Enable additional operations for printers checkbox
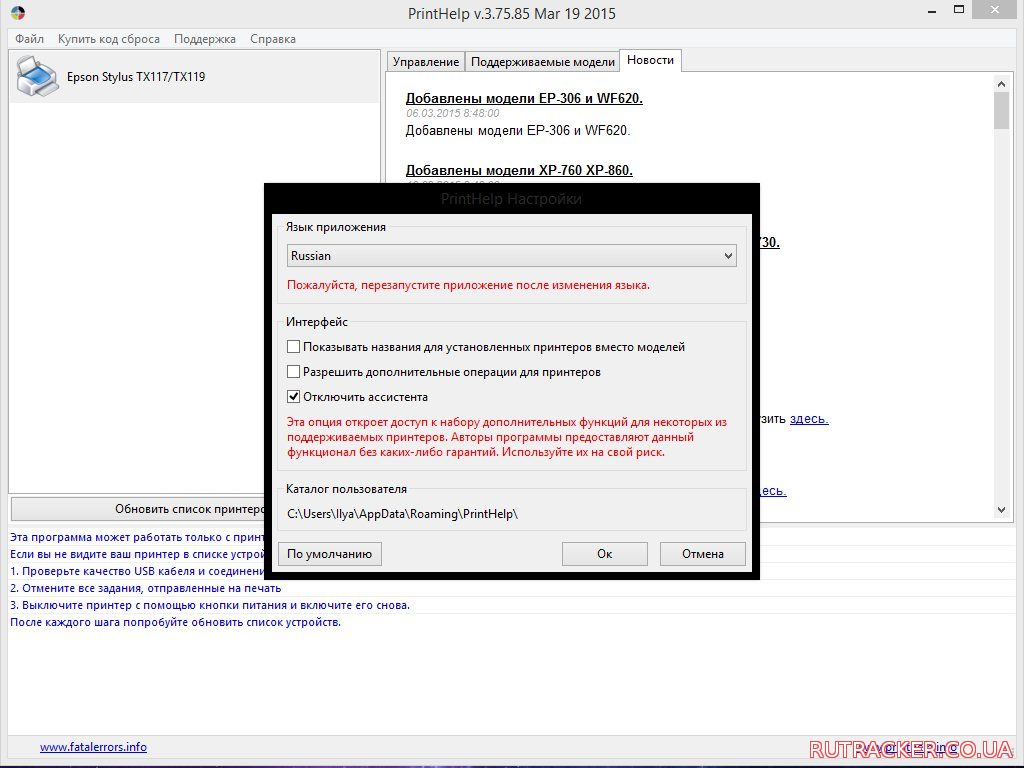1024x768 pixels. pyautogui.click(x=294, y=372)
